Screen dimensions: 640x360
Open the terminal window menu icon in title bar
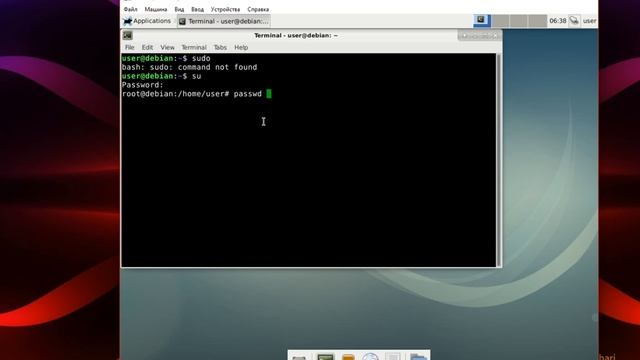point(128,36)
